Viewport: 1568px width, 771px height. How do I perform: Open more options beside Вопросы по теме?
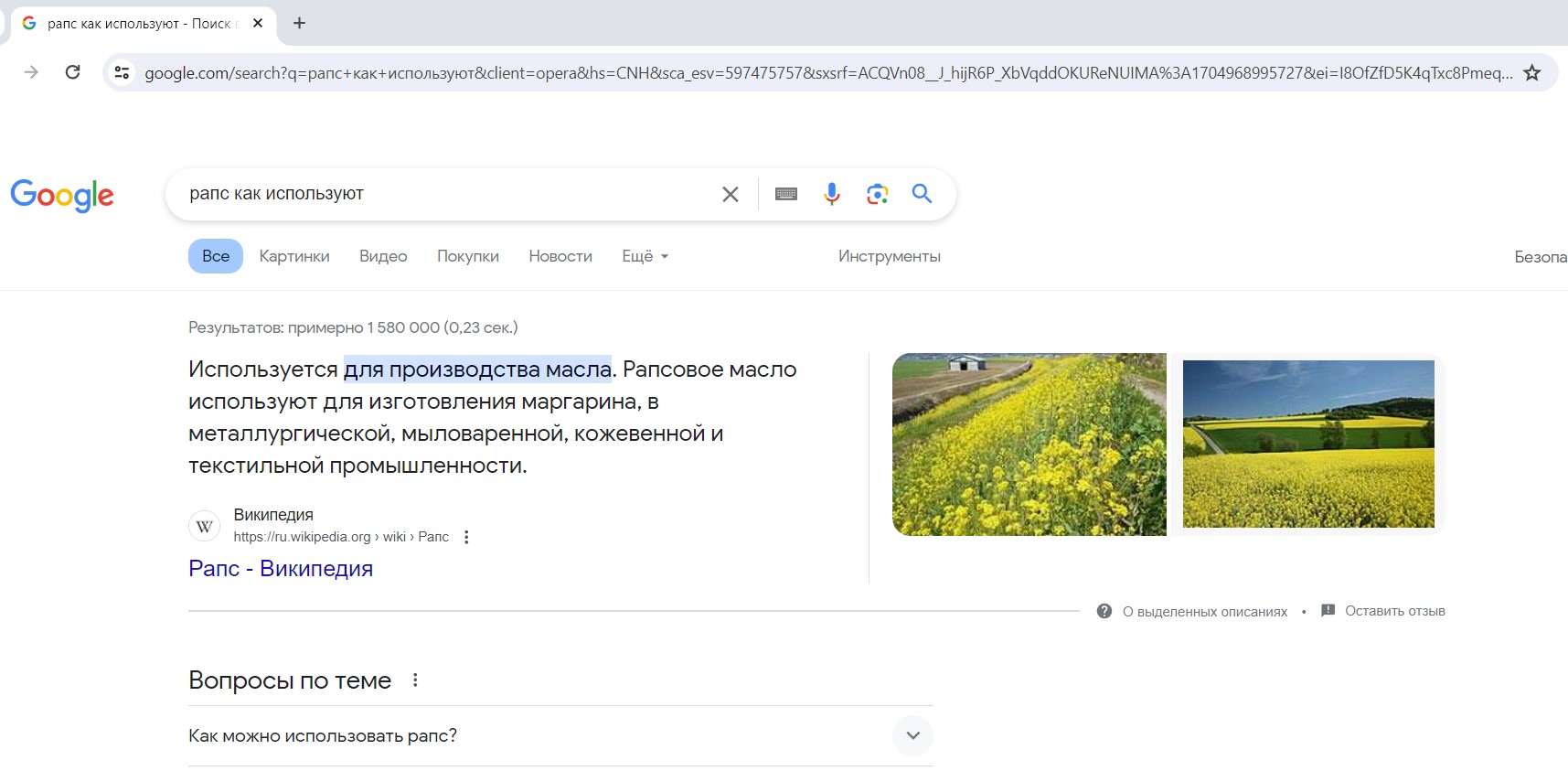(415, 680)
